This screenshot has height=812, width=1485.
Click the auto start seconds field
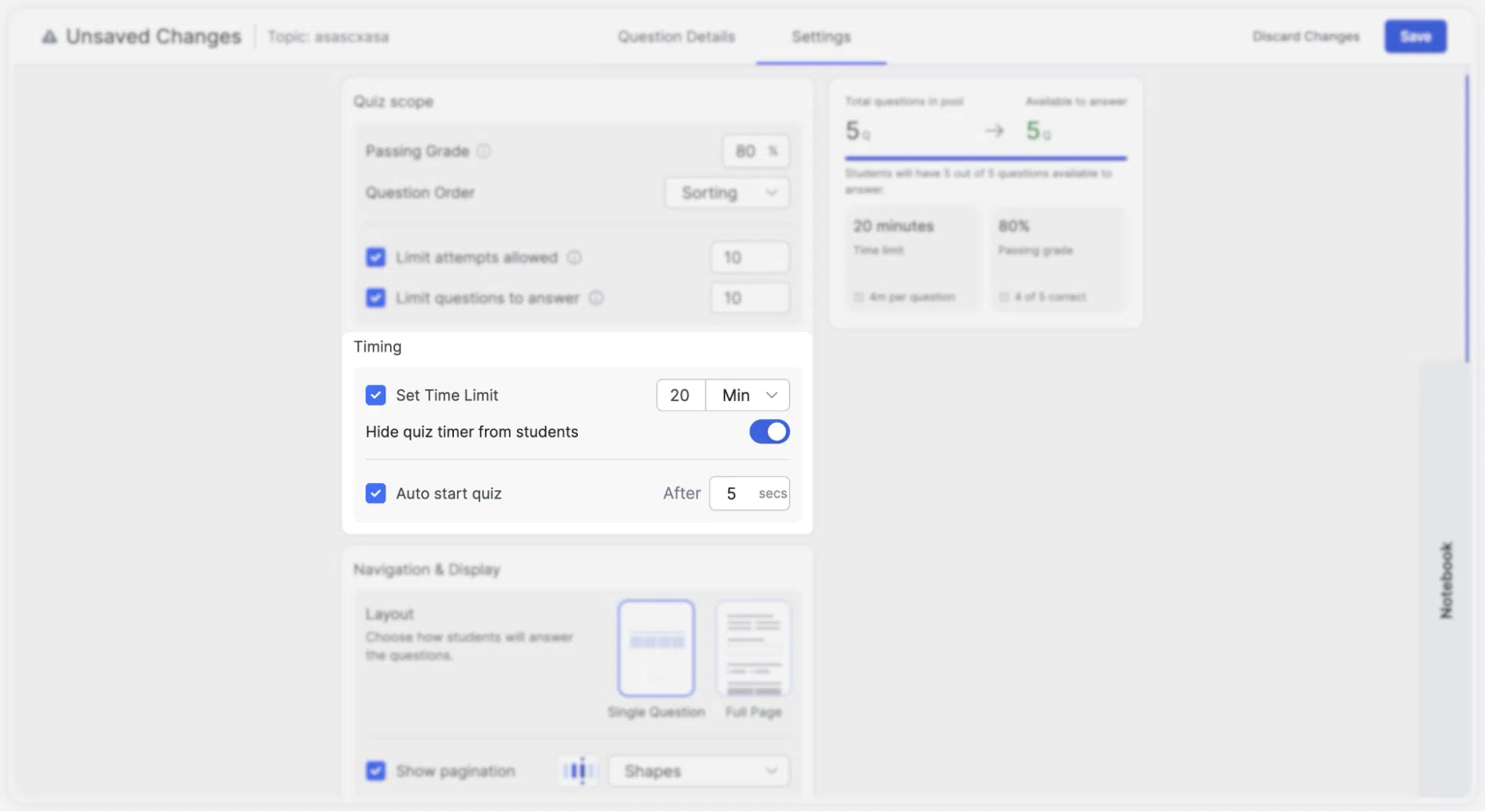750,493
